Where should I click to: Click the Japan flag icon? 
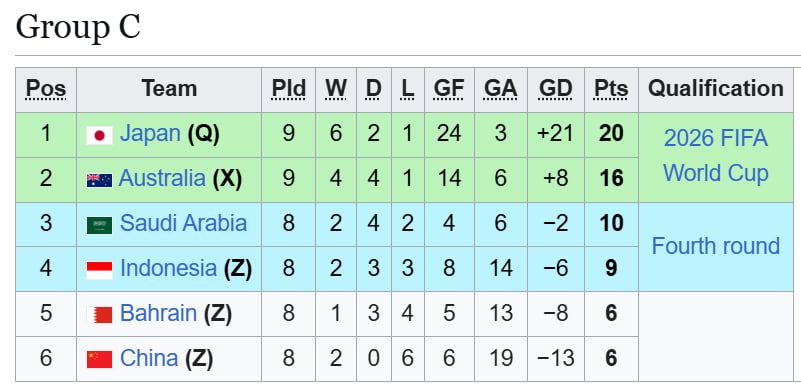pos(99,135)
